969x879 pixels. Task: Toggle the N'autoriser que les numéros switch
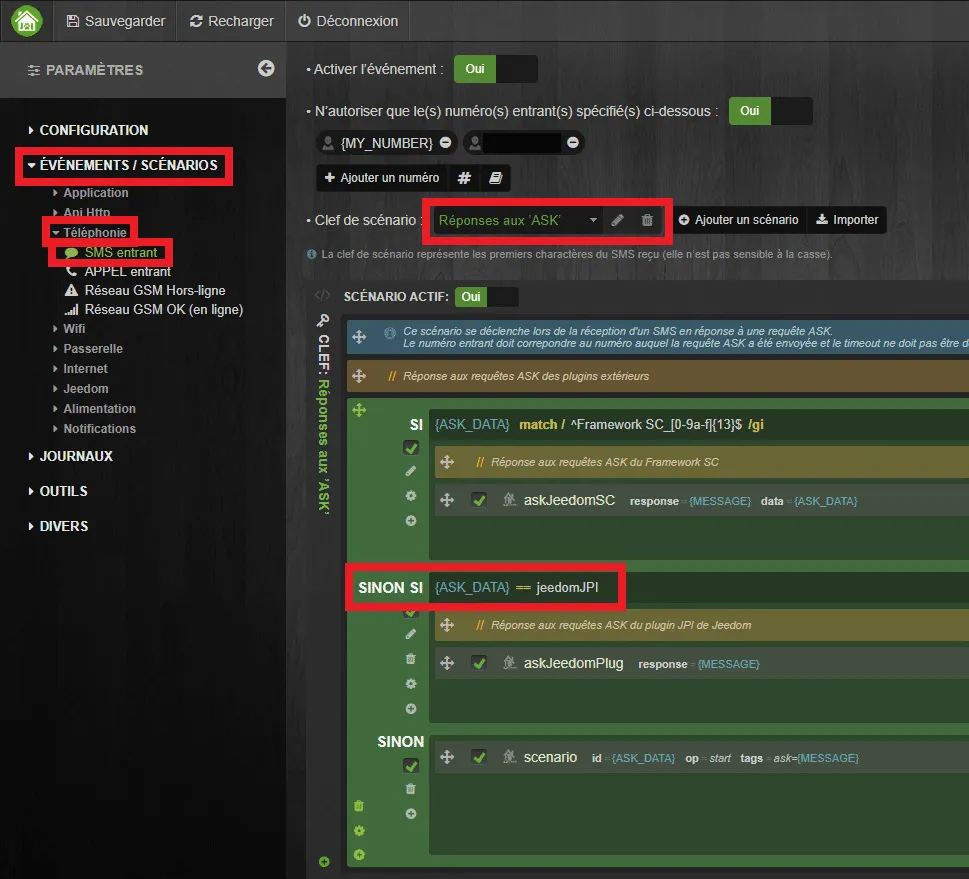coord(770,111)
